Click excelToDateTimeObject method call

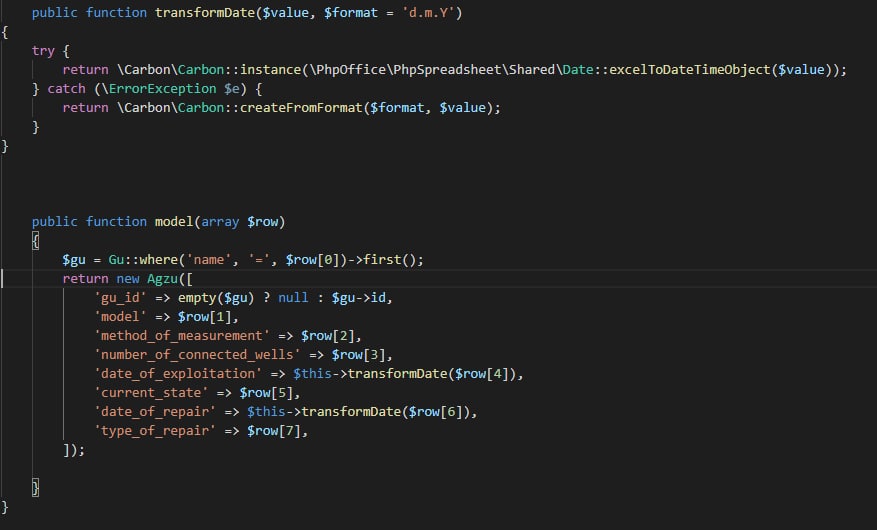click(x=690, y=70)
